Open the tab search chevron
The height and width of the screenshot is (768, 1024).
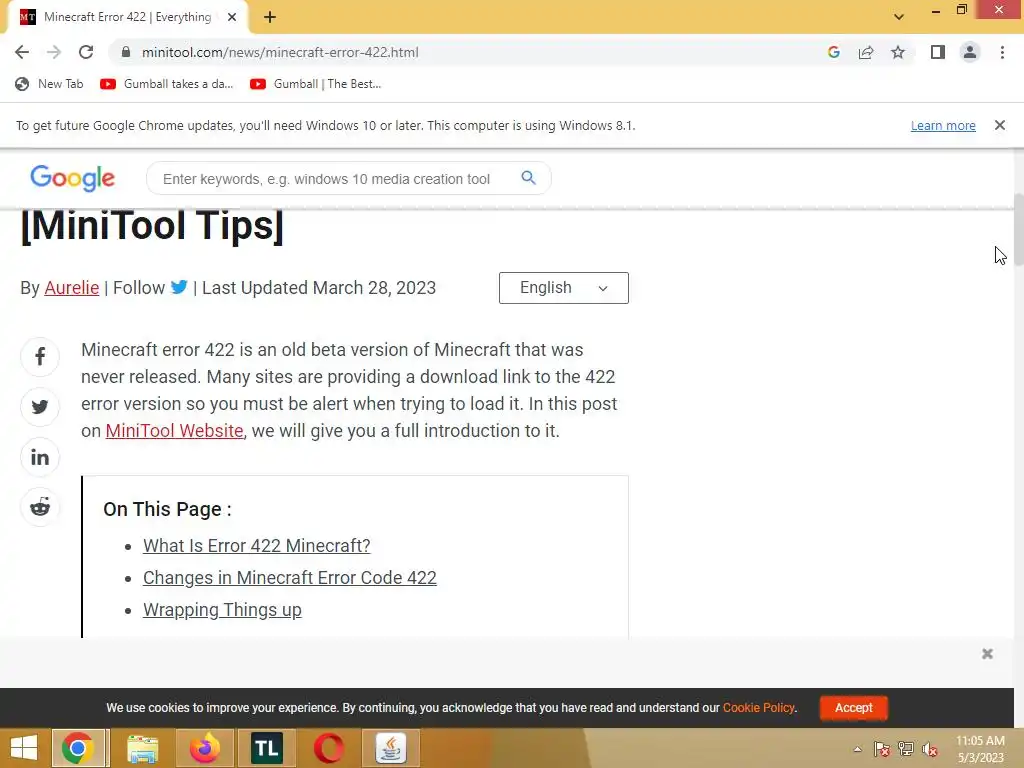point(899,17)
